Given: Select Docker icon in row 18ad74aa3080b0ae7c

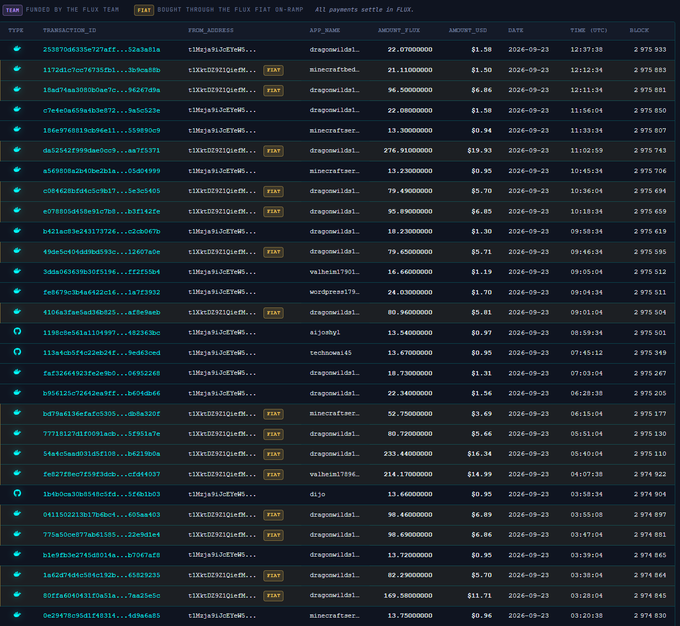Looking at the screenshot, I should click(x=17, y=89).
